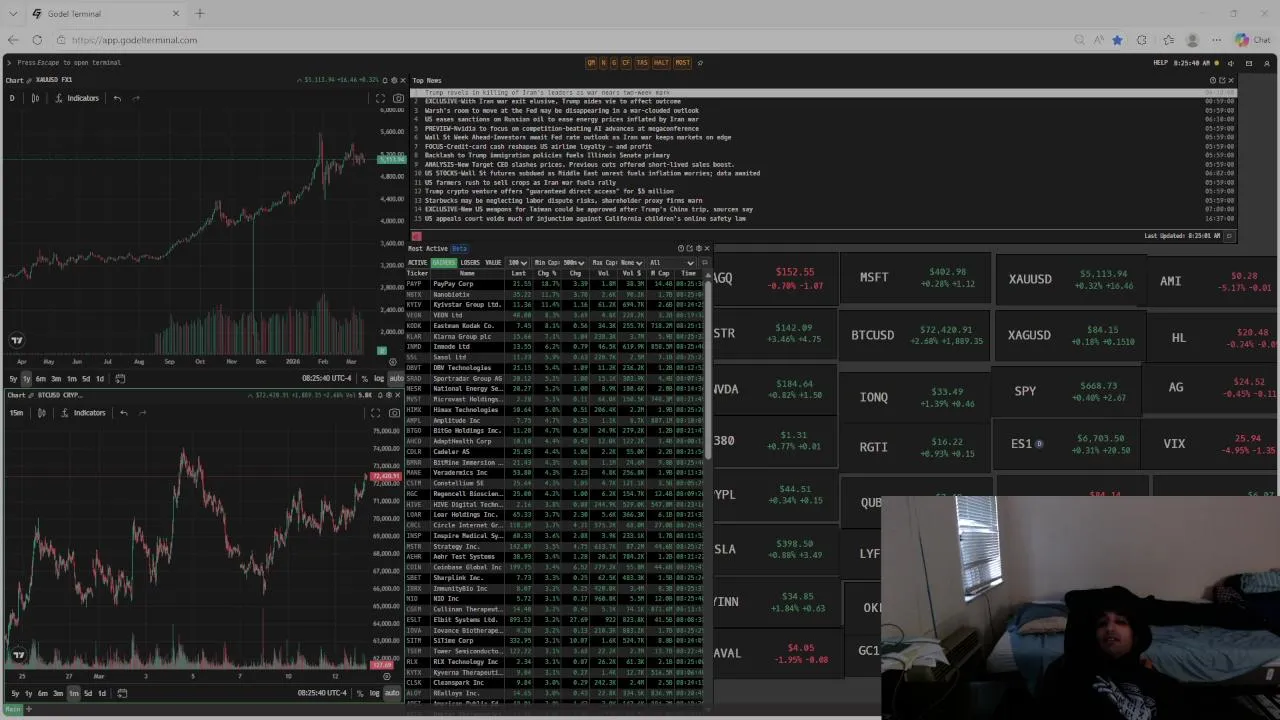1280x720 pixels.
Task: Toggle log scale on BTCUSD chart
Action: click(x=375, y=693)
